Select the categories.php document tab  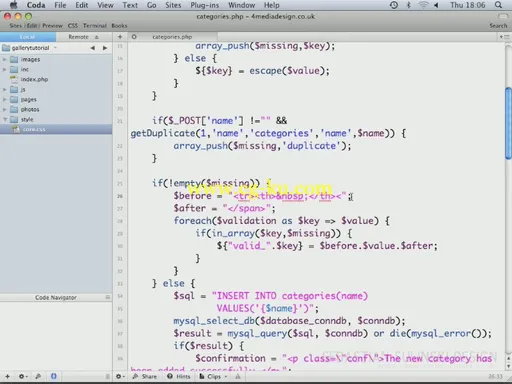tap(172, 37)
